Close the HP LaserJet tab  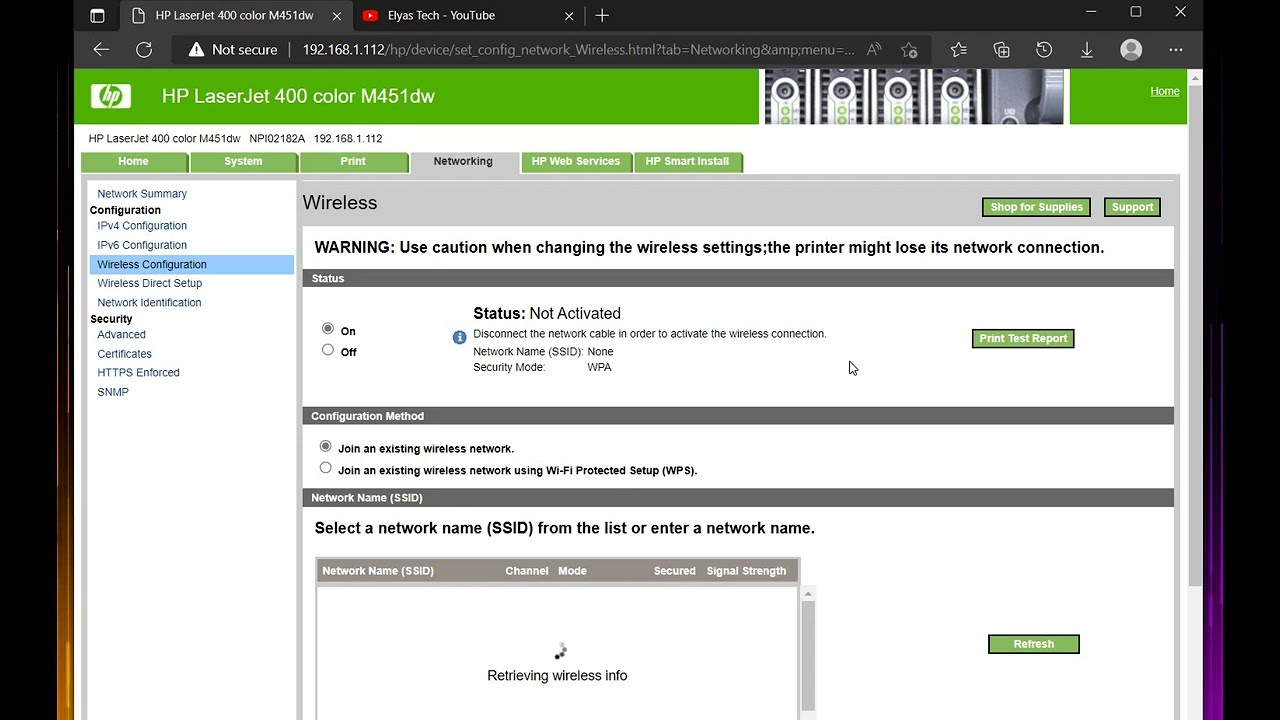337,15
